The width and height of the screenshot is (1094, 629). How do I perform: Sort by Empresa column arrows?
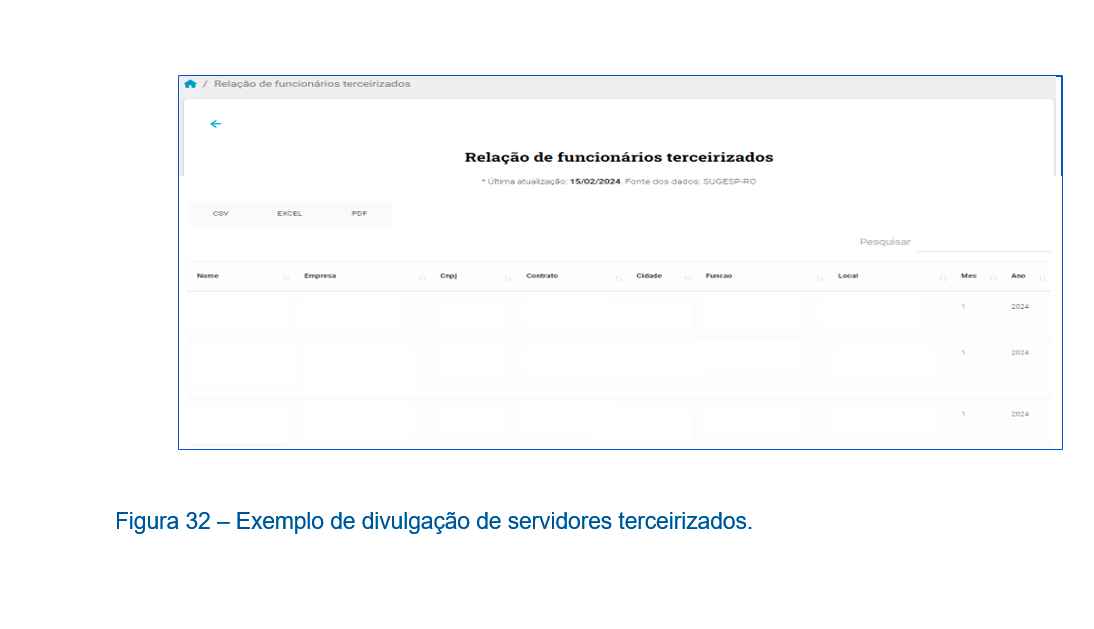point(422,278)
